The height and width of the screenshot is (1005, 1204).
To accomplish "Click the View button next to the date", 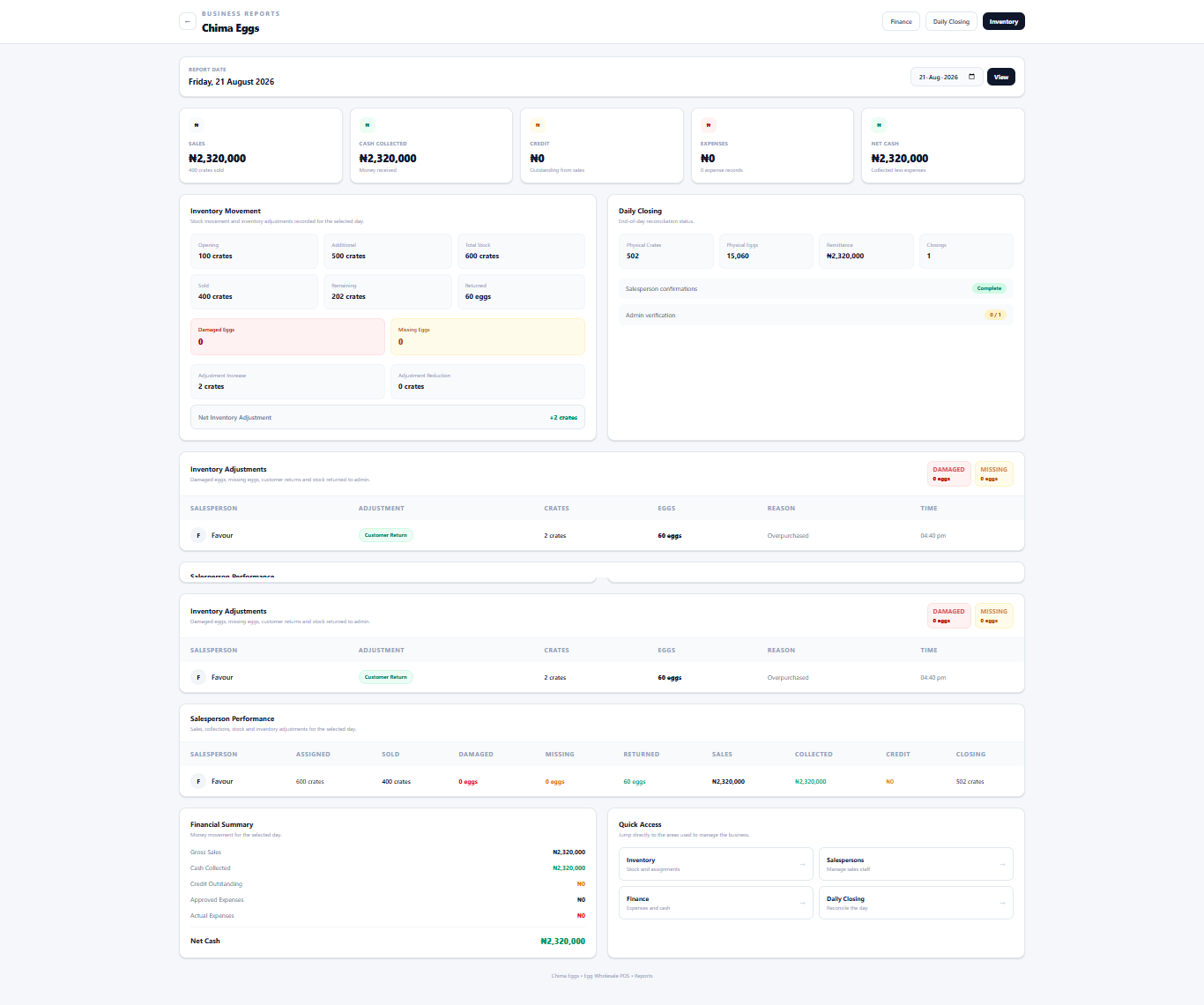I will pyautogui.click(x=1001, y=77).
